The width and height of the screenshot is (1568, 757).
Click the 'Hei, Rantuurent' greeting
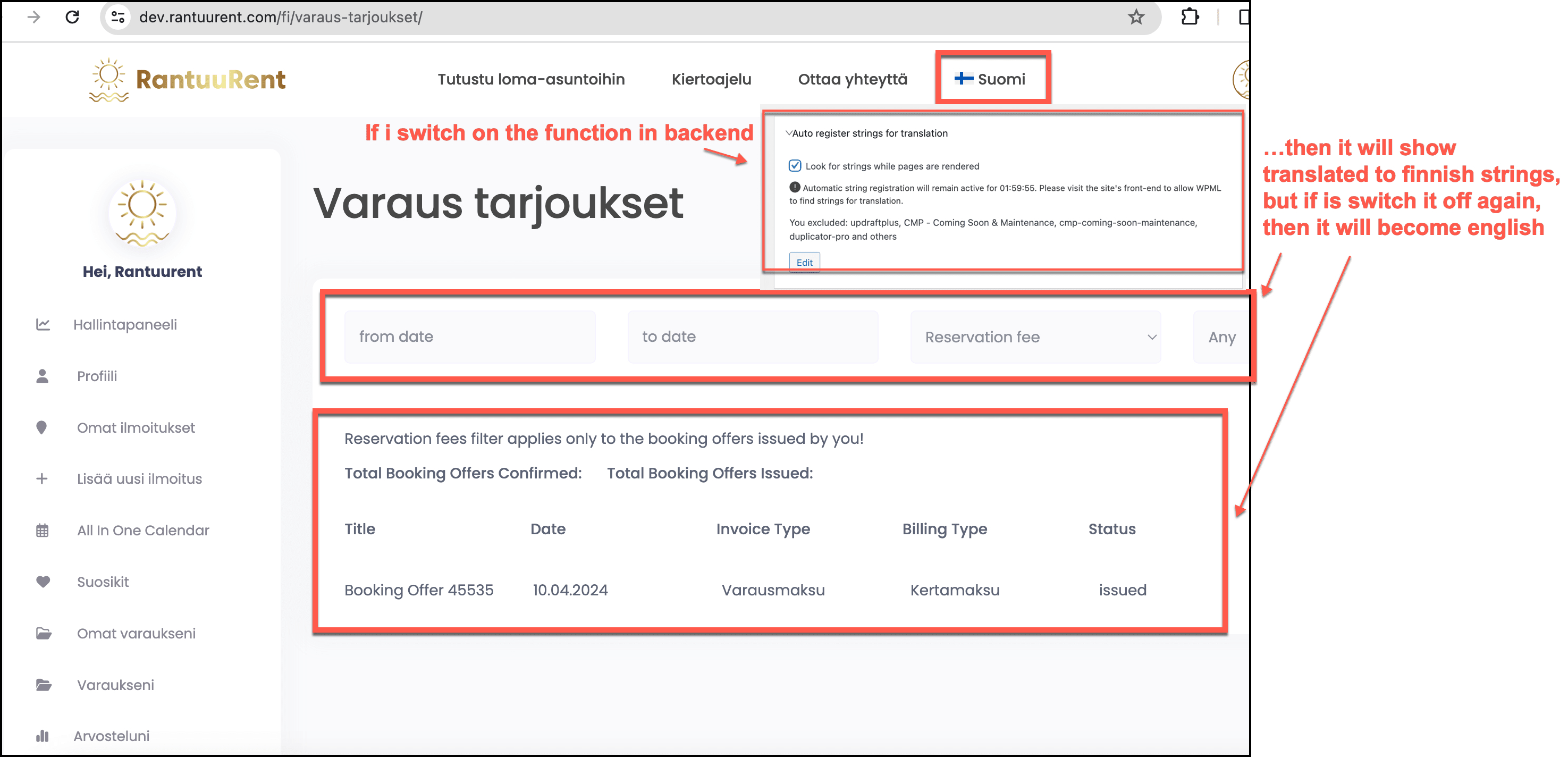point(142,272)
